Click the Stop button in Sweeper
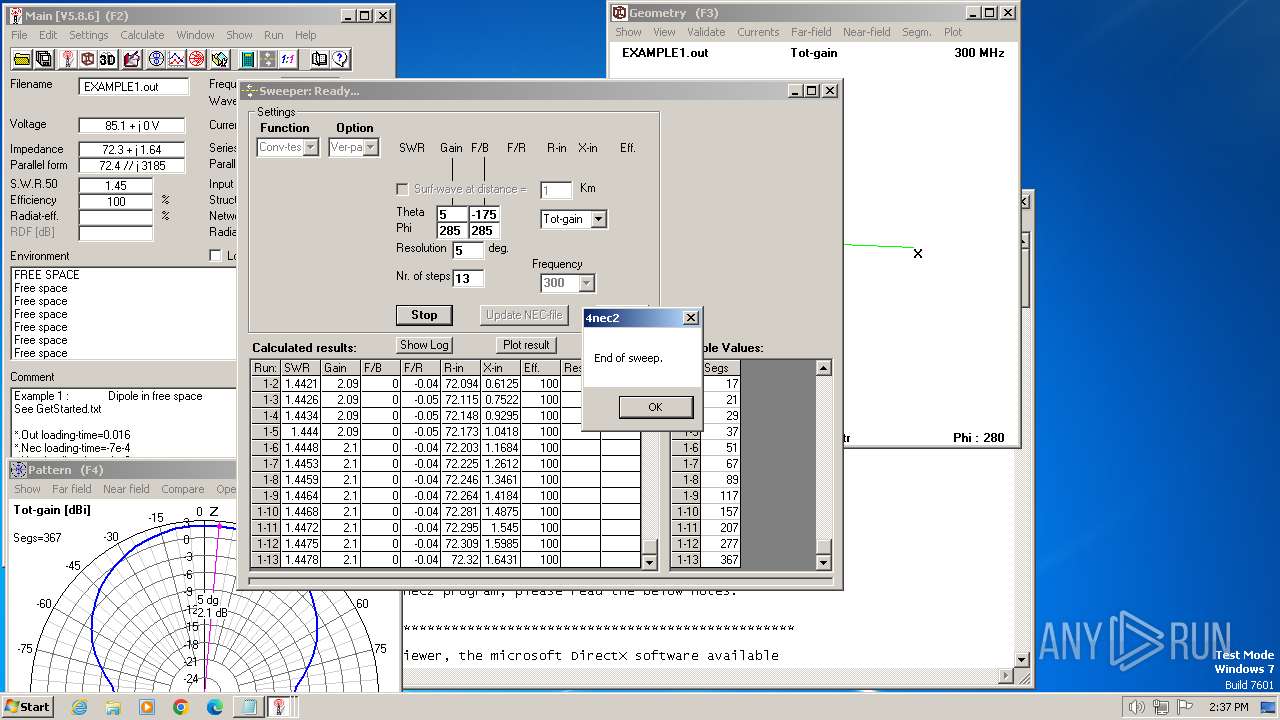Screen dimensions: 1280x720 [424, 315]
